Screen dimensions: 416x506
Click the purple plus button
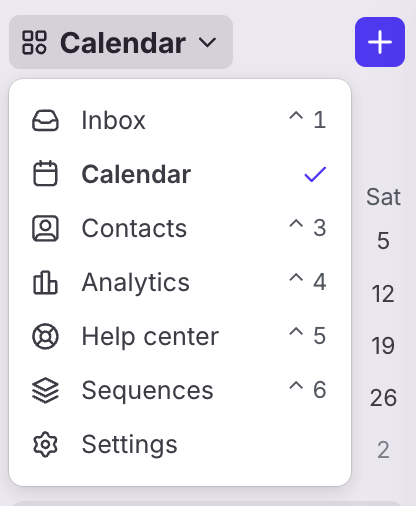(x=380, y=42)
